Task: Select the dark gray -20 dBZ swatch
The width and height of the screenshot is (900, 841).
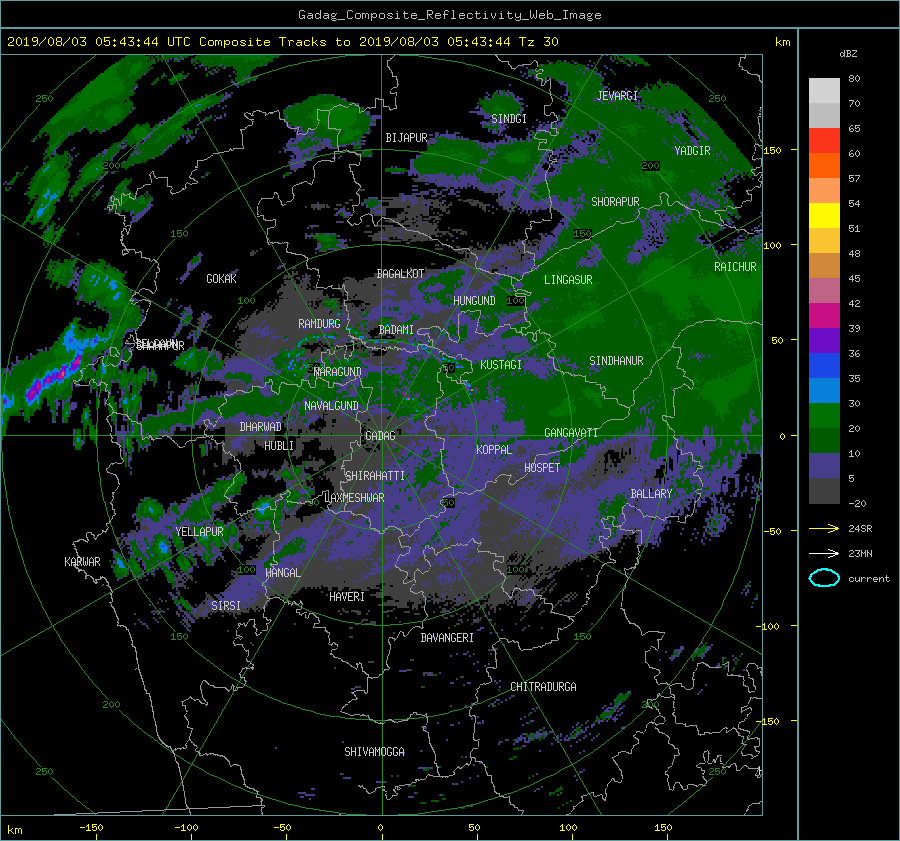Action: [x=824, y=491]
